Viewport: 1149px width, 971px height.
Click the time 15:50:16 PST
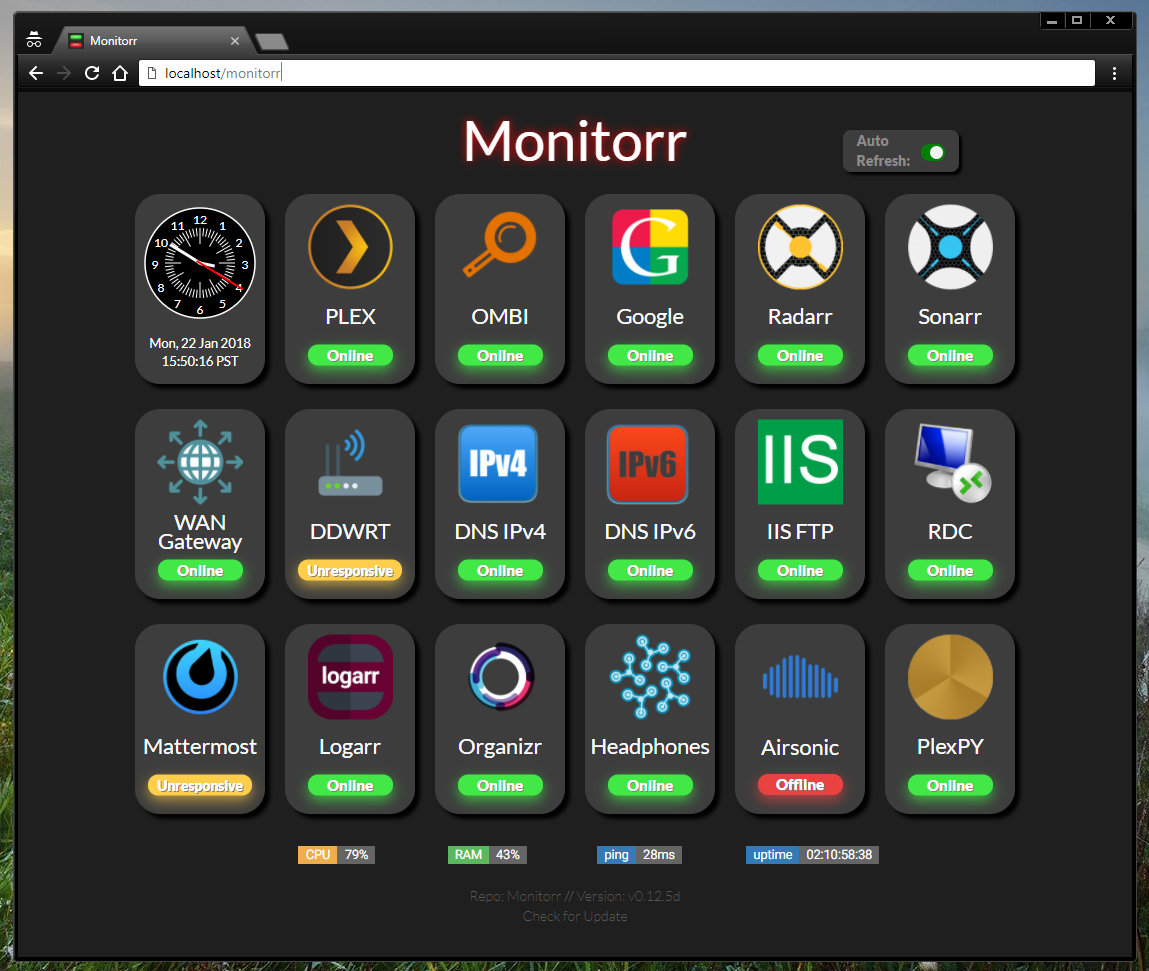200,361
